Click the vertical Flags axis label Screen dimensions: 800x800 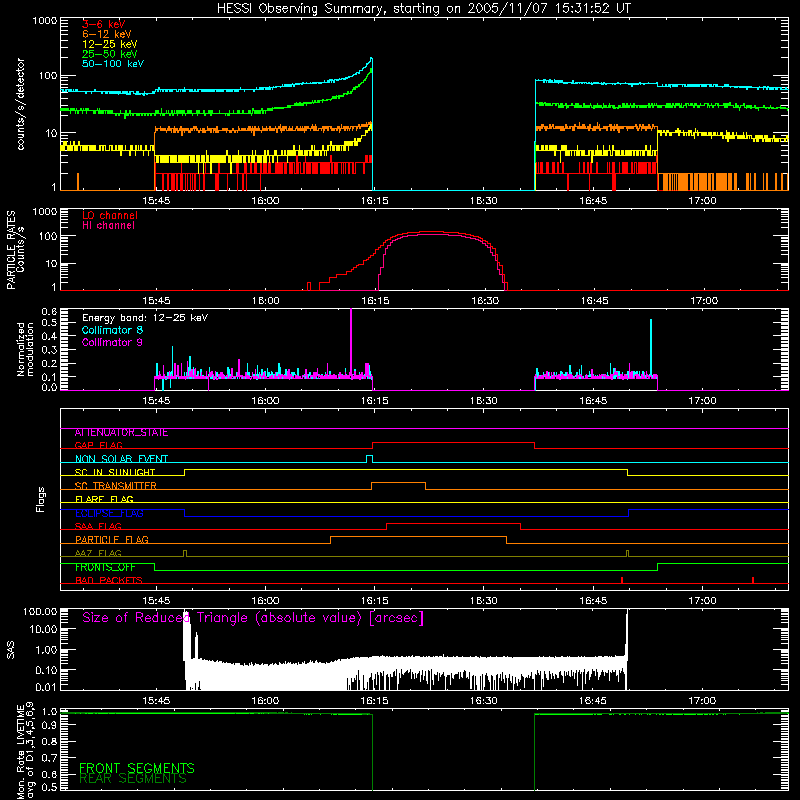41,499
